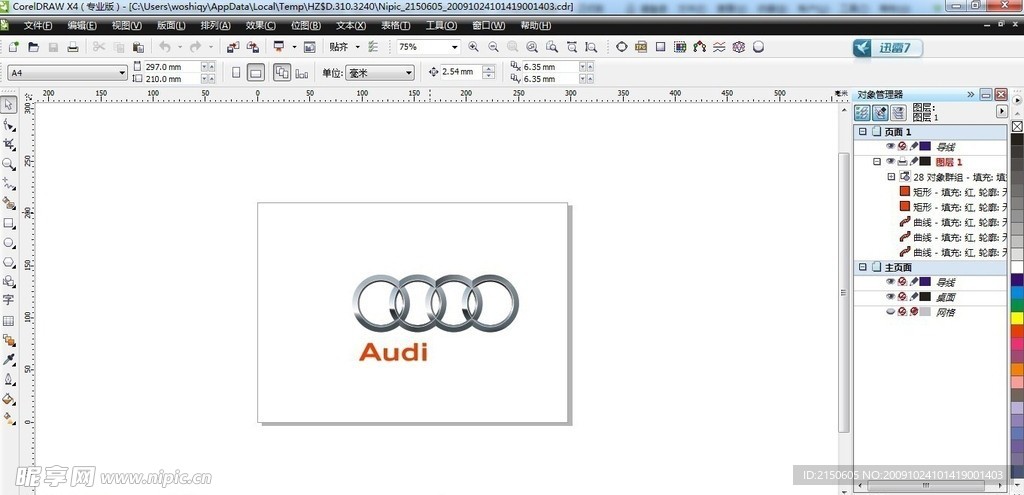
Task: Click the landscape orientation button
Action: coord(255,73)
